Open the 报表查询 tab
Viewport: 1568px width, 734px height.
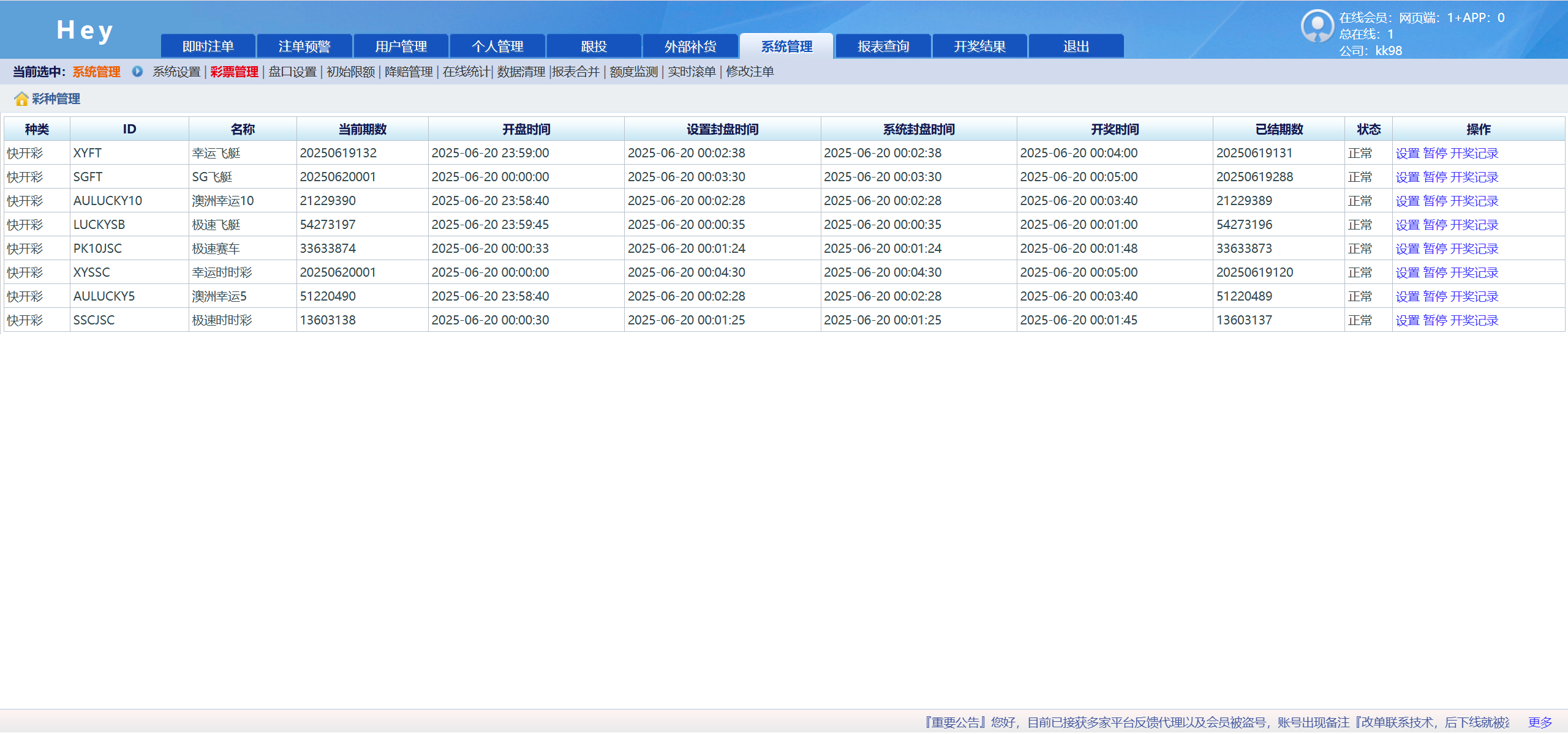coord(883,45)
